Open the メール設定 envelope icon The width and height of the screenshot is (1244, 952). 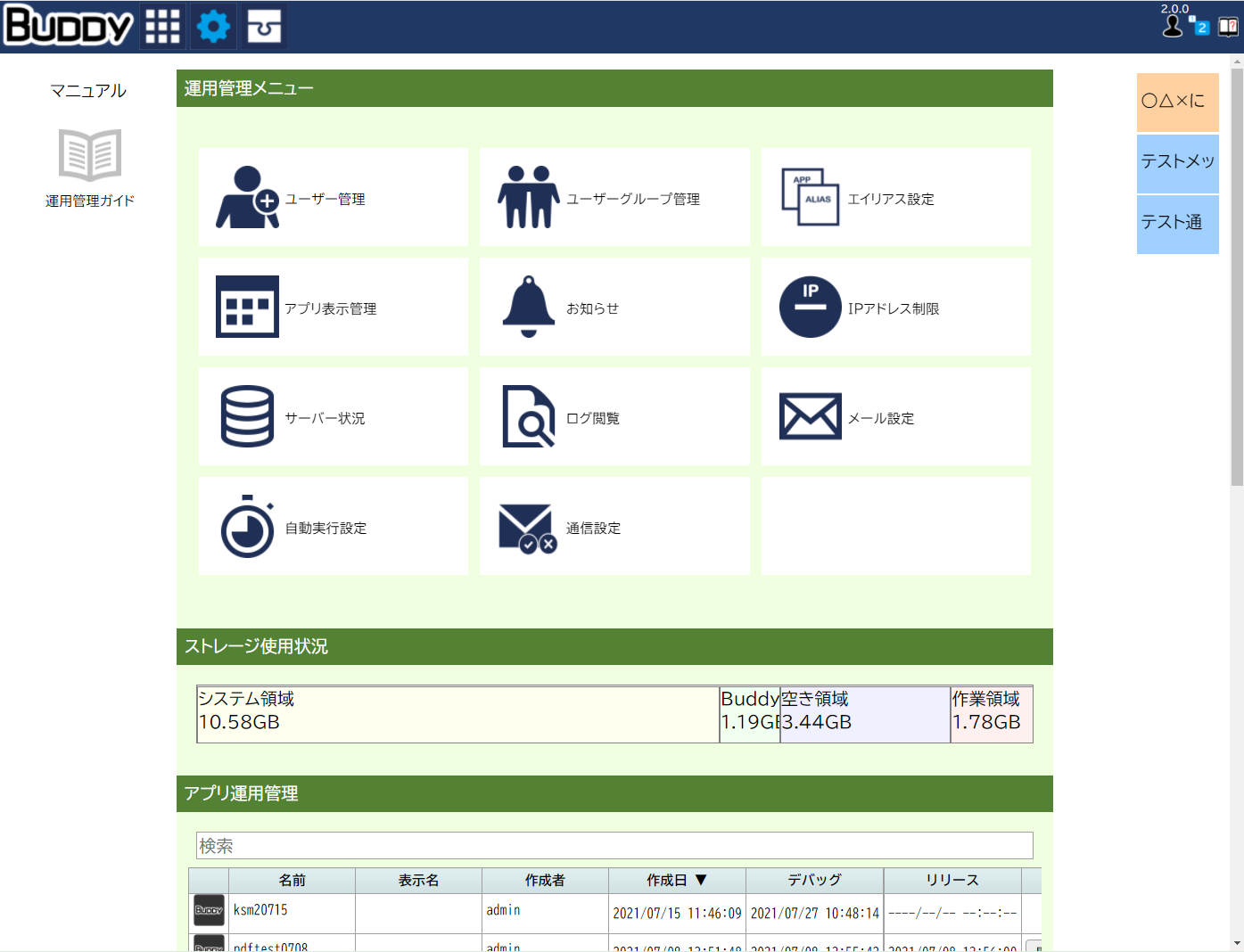[x=810, y=416]
